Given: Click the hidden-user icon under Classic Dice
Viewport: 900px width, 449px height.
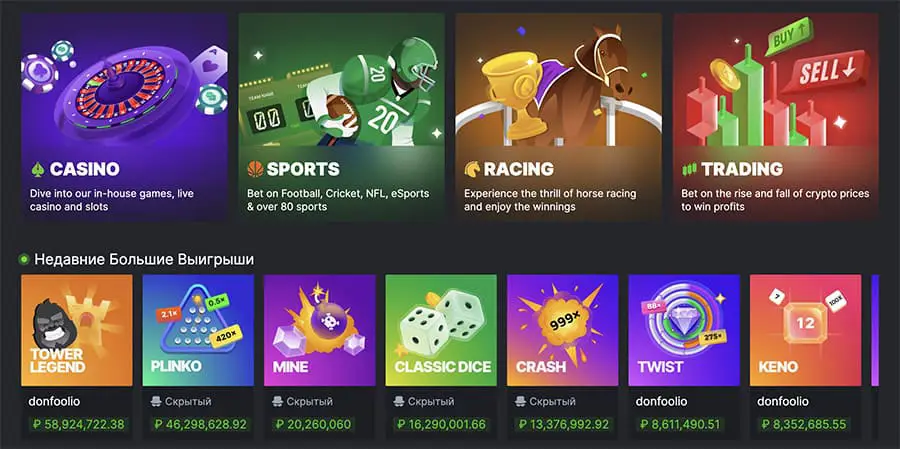Looking at the screenshot, I should click(399, 401).
